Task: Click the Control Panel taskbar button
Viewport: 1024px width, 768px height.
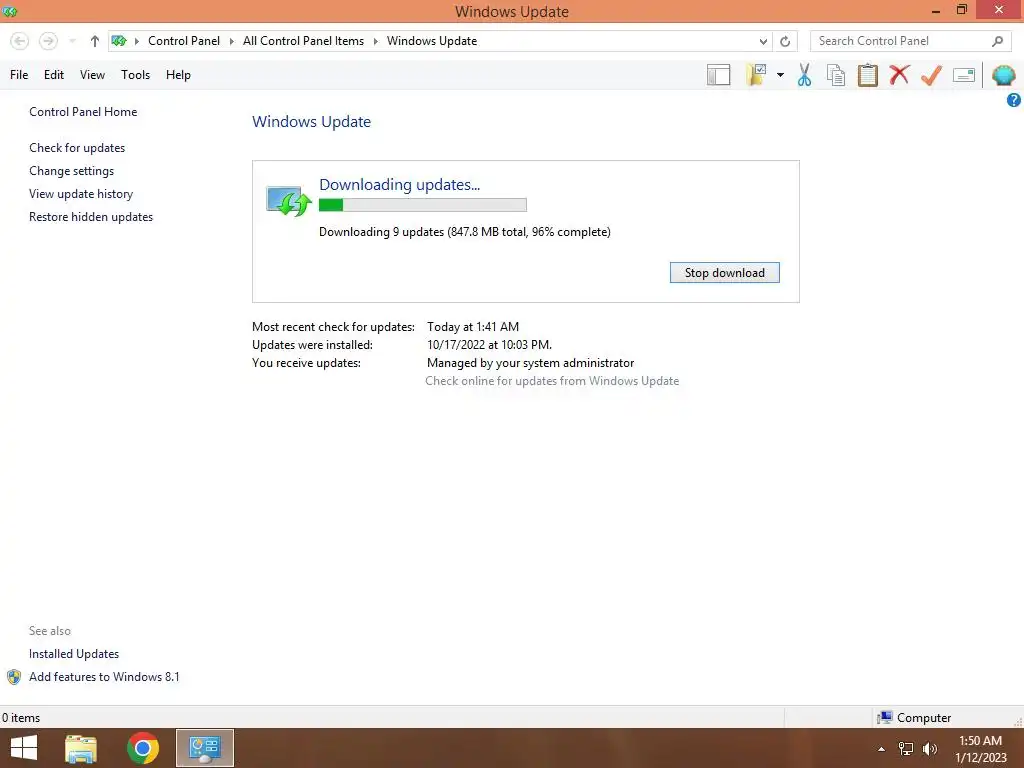Action: click(204, 748)
